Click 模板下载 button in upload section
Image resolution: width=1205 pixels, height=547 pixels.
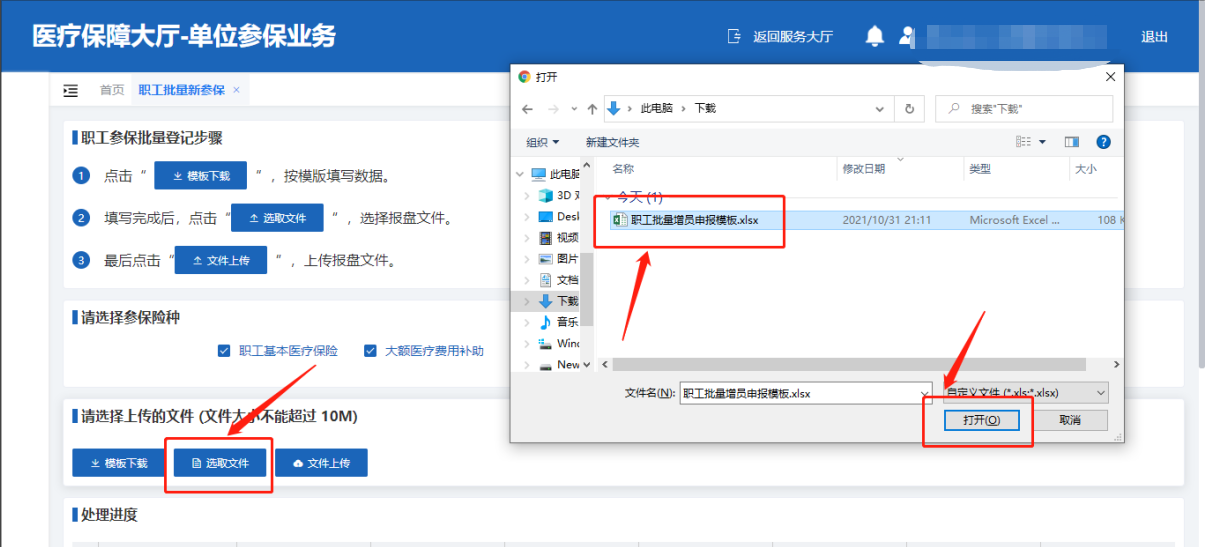(118, 463)
